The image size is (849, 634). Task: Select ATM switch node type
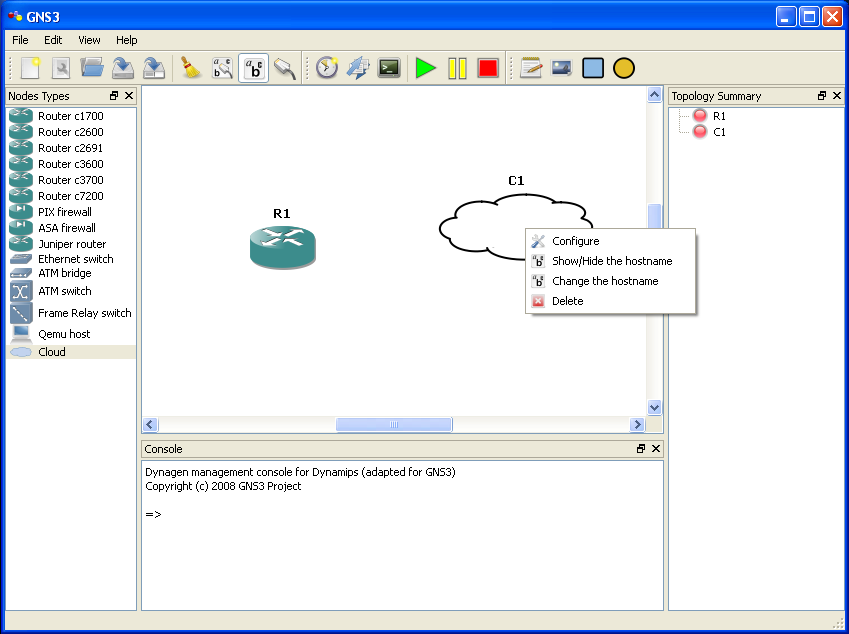[71, 291]
